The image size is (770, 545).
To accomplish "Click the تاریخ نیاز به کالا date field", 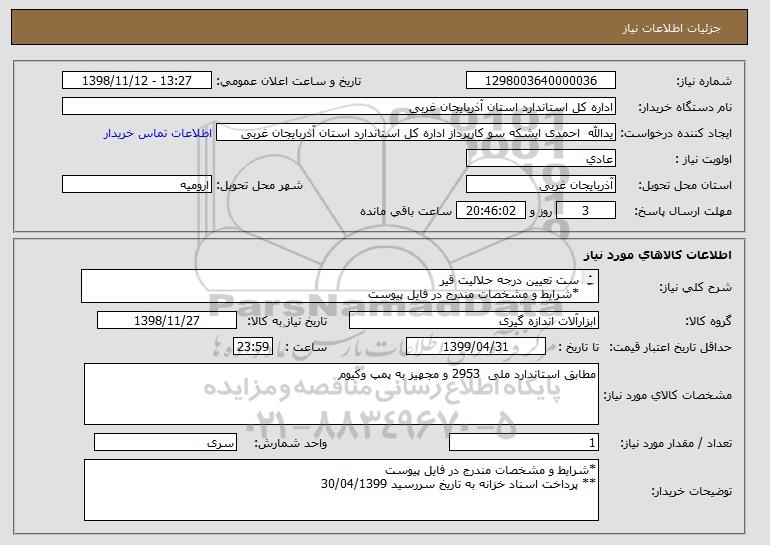I will pos(167,321).
